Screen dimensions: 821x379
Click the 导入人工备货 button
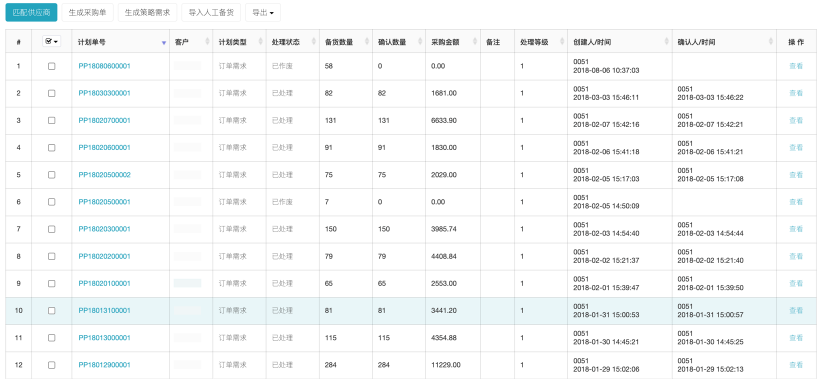click(x=211, y=13)
